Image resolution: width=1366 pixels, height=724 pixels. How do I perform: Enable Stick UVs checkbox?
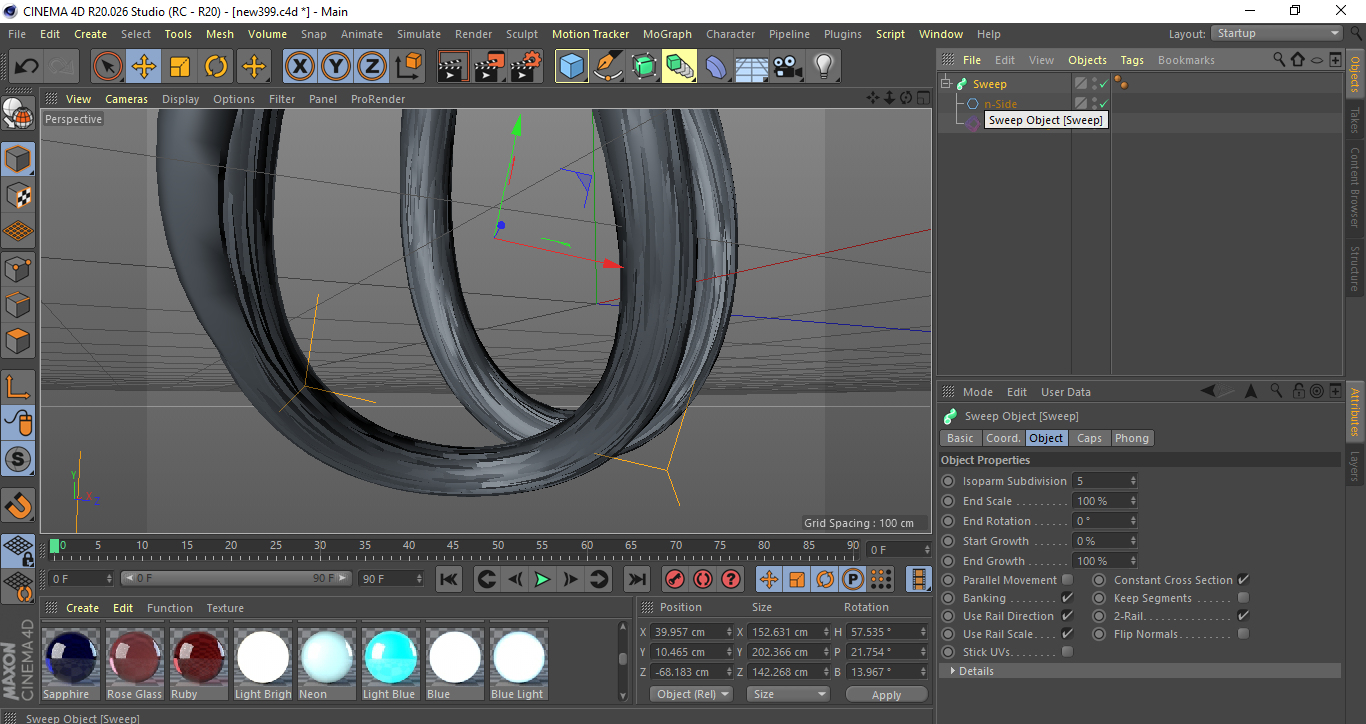point(1067,652)
